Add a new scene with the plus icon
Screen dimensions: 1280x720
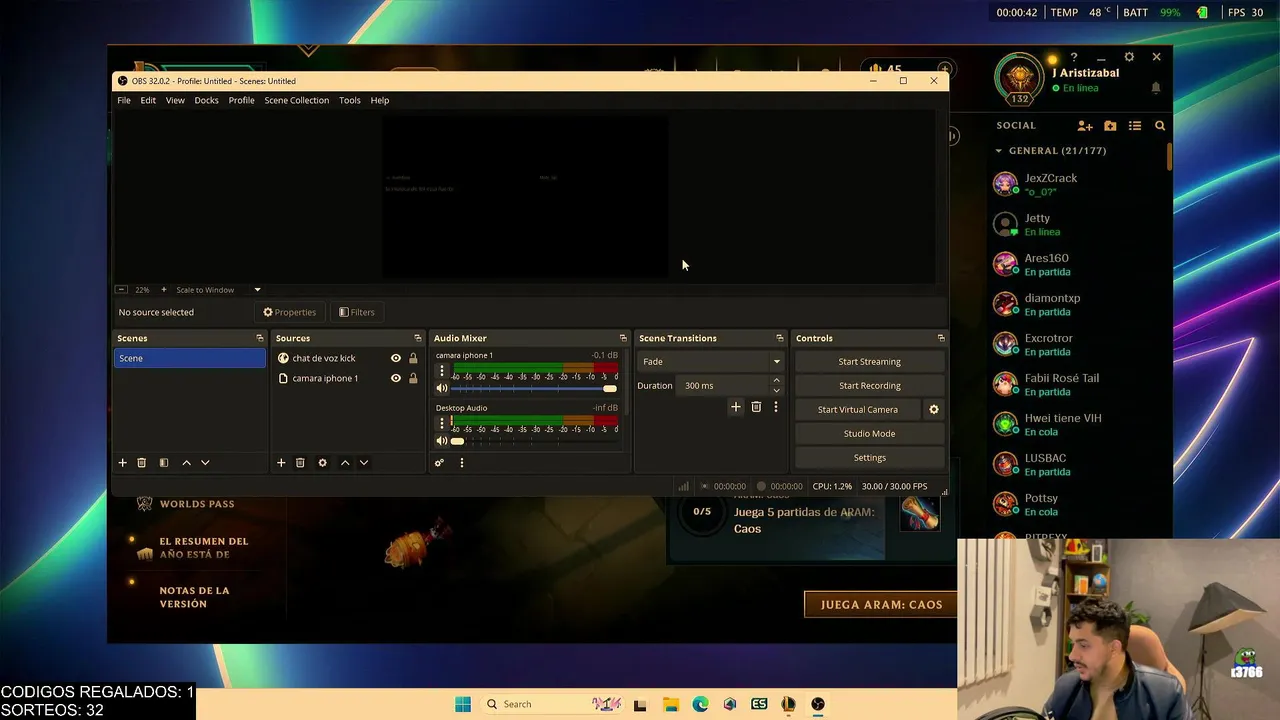[x=123, y=463]
